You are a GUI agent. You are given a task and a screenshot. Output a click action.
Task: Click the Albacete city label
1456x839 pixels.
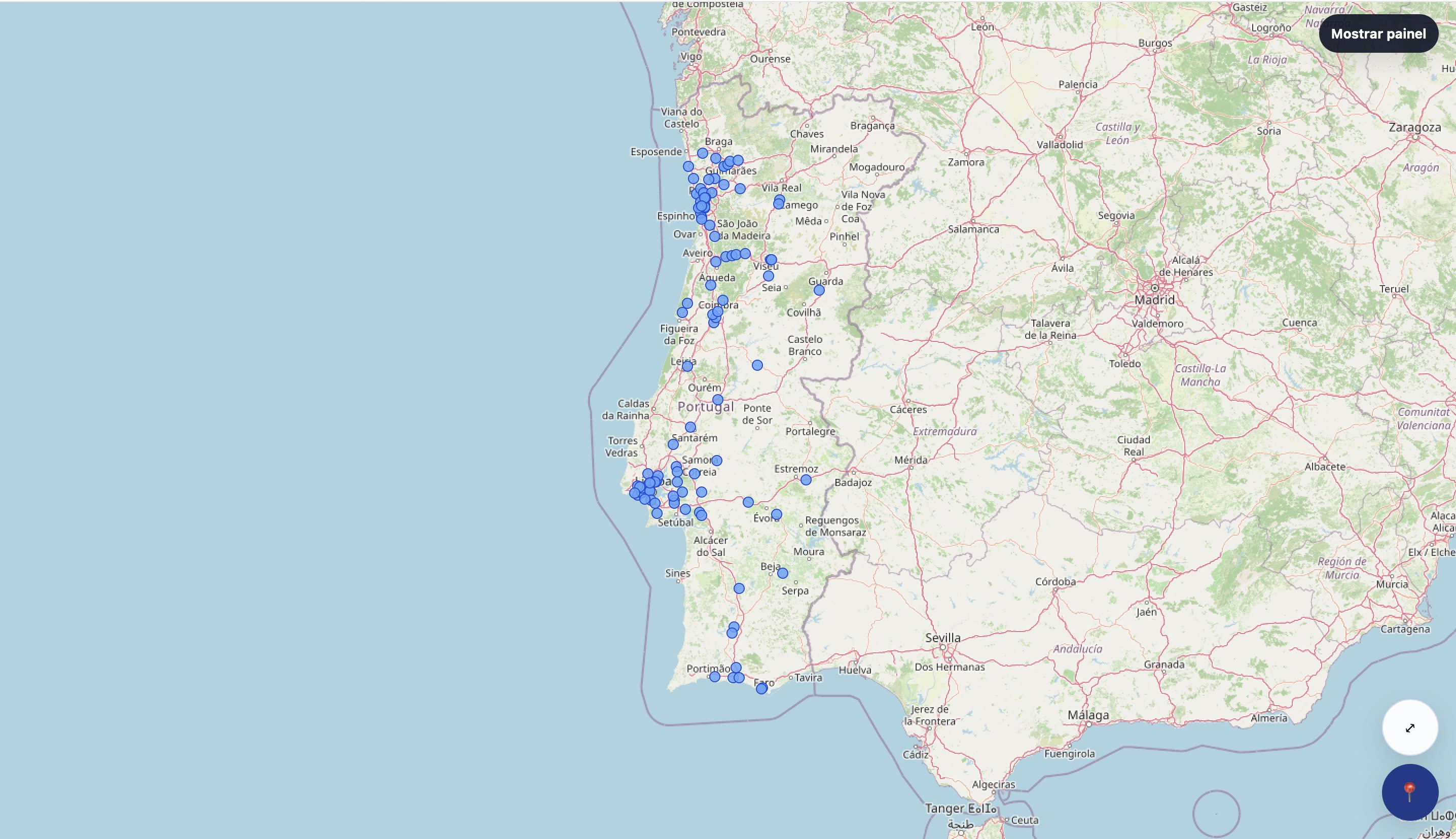point(1325,467)
